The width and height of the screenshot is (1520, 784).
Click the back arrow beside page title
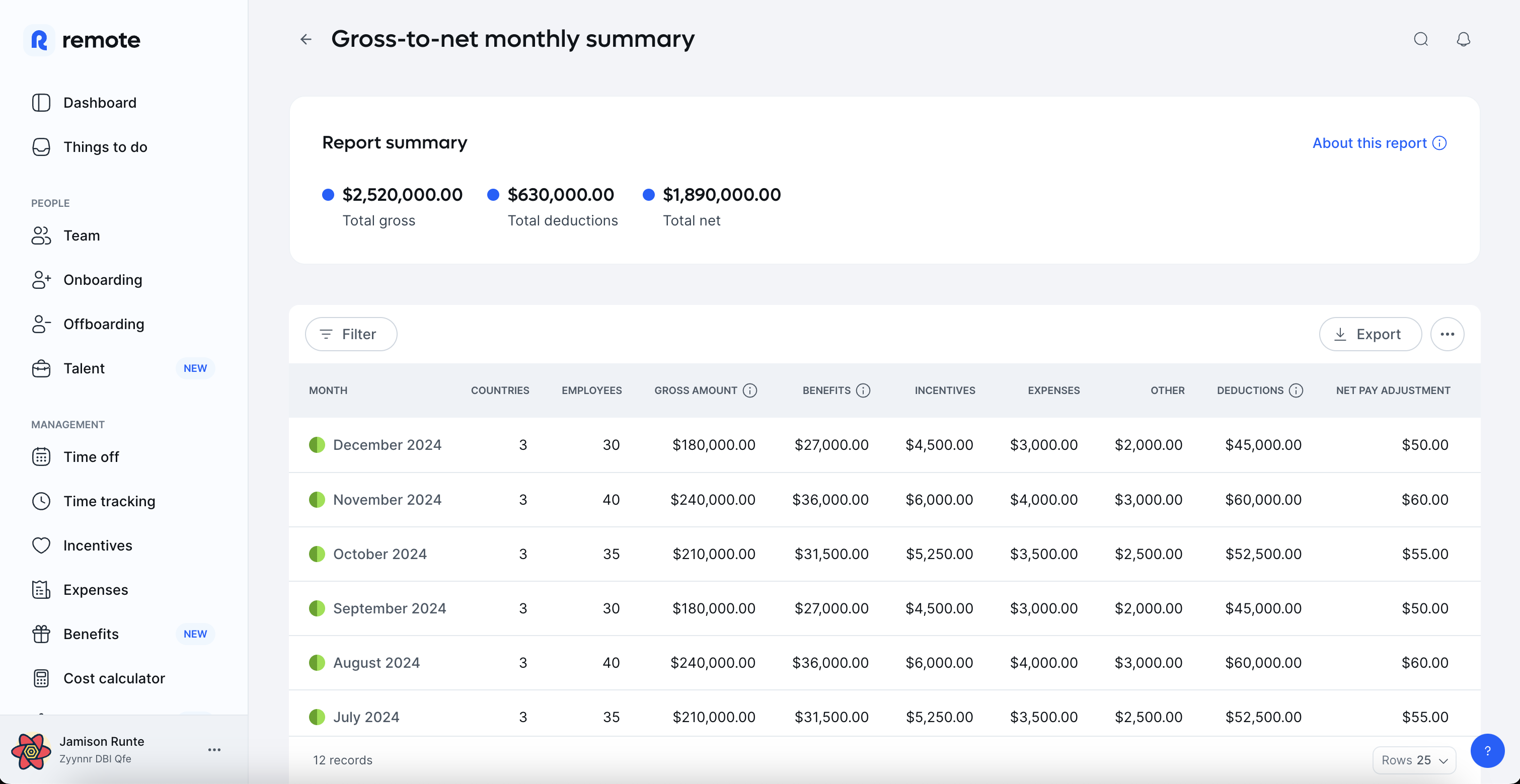(x=306, y=40)
